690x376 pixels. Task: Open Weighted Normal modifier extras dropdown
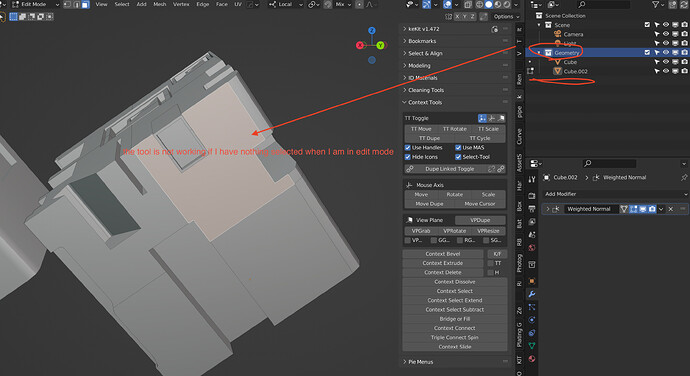click(661, 209)
